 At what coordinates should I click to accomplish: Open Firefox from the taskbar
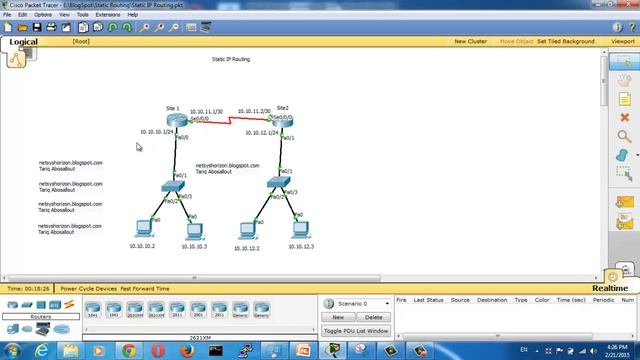tap(187, 351)
